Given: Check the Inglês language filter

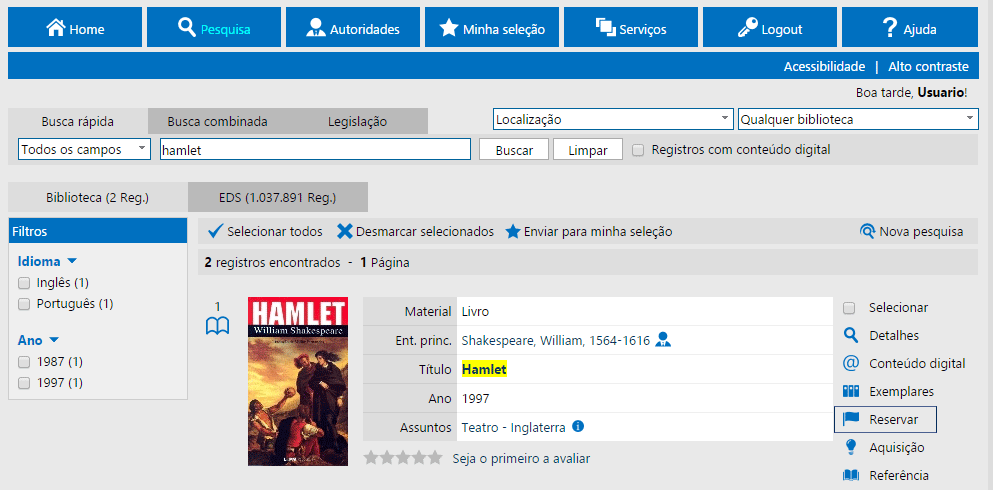Looking at the screenshot, I should (24, 283).
